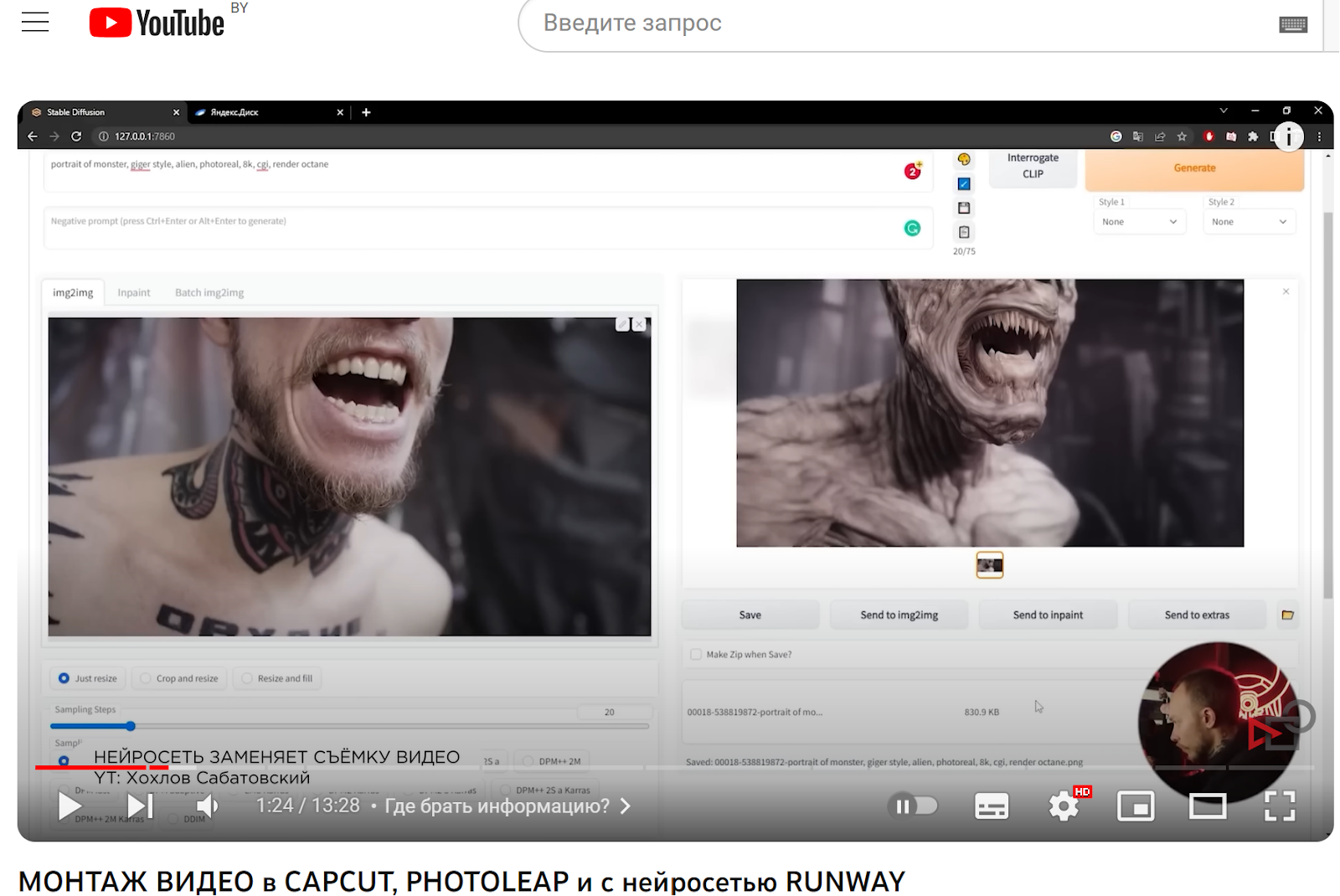This screenshot has height=896, width=1340.
Task: Expand the chapter list via Где брать информацию
Action: coord(508,806)
